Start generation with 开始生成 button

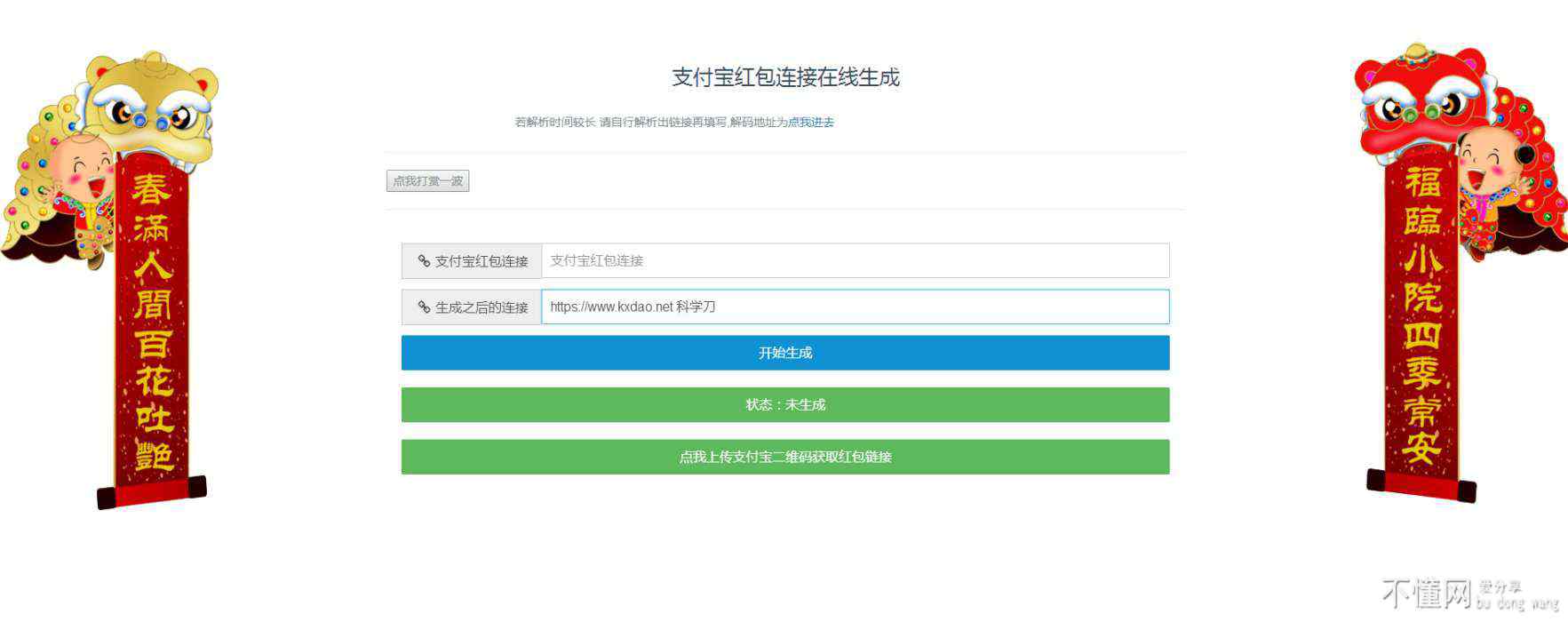(785, 353)
